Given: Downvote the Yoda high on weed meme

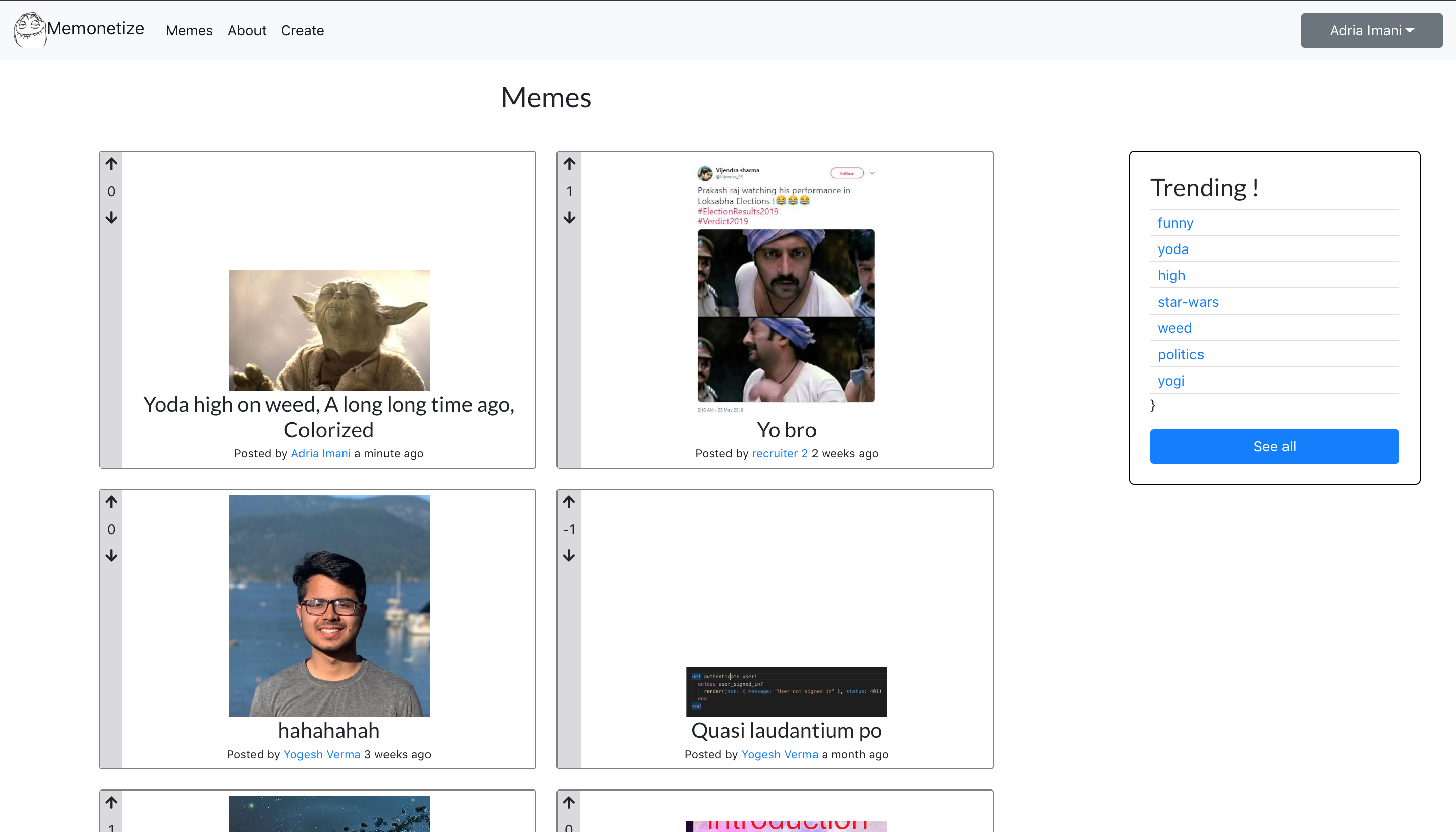Looking at the screenshot, I should pos(111,217).
